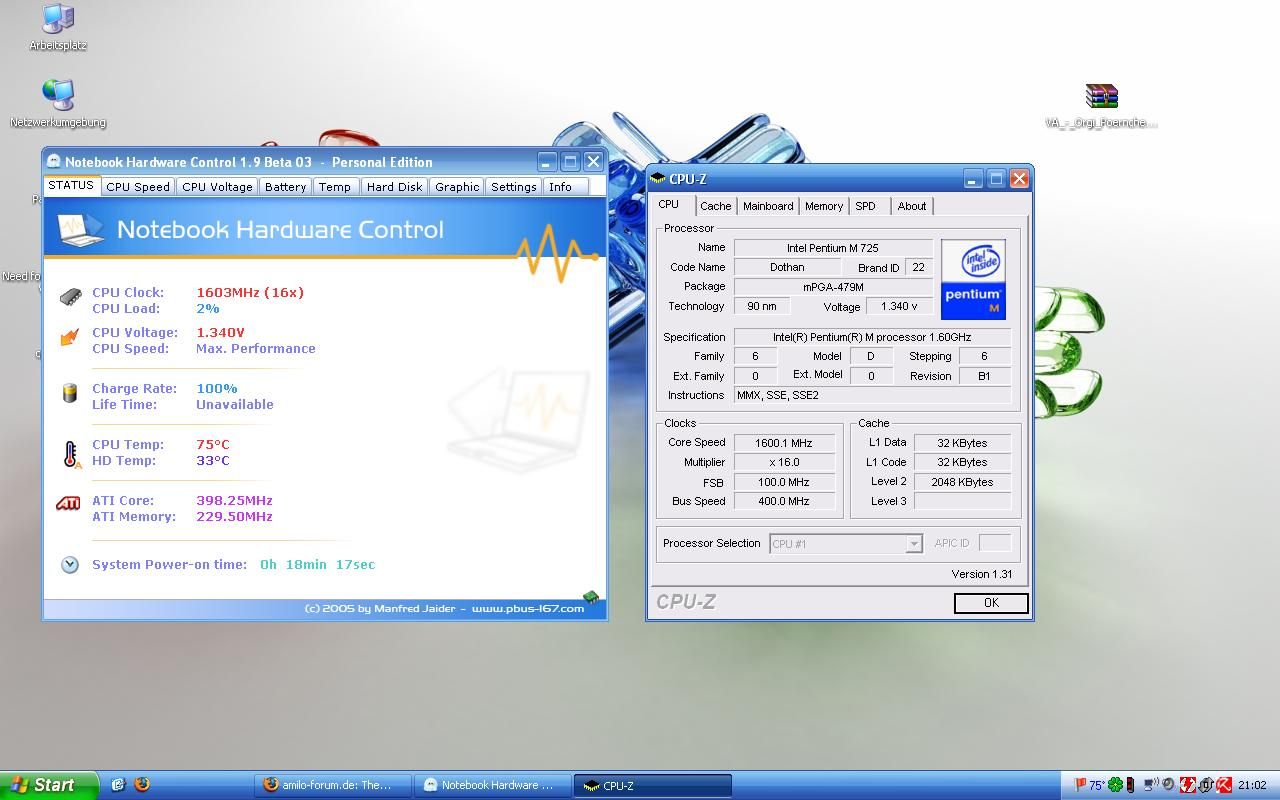The image size is (1280, 800).
Task: Click the red Kaspersky K tray icon
Action: (1224, 785)
